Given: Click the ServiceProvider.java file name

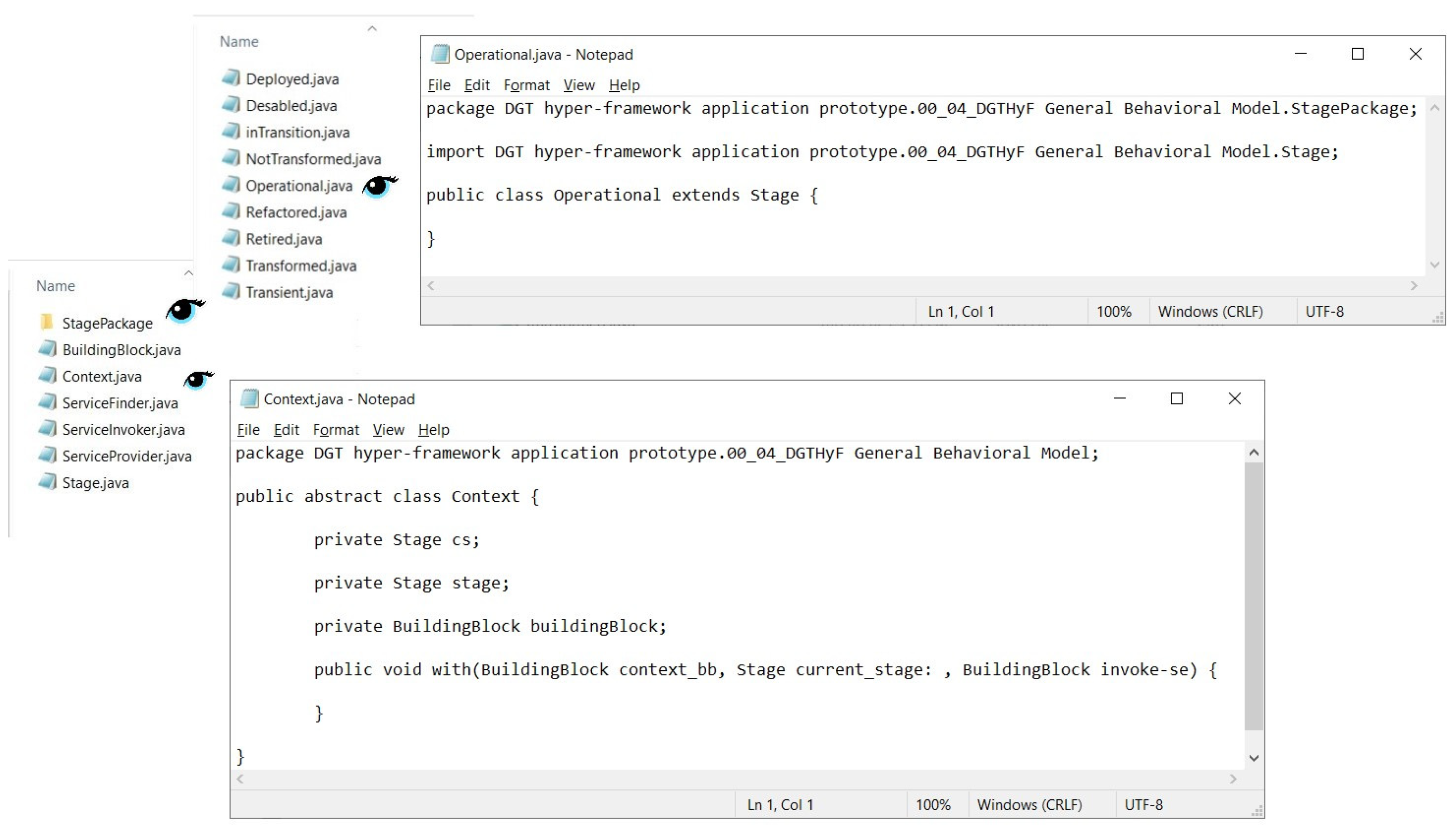Looking at the screenshot, I should (x=127, y=456).
